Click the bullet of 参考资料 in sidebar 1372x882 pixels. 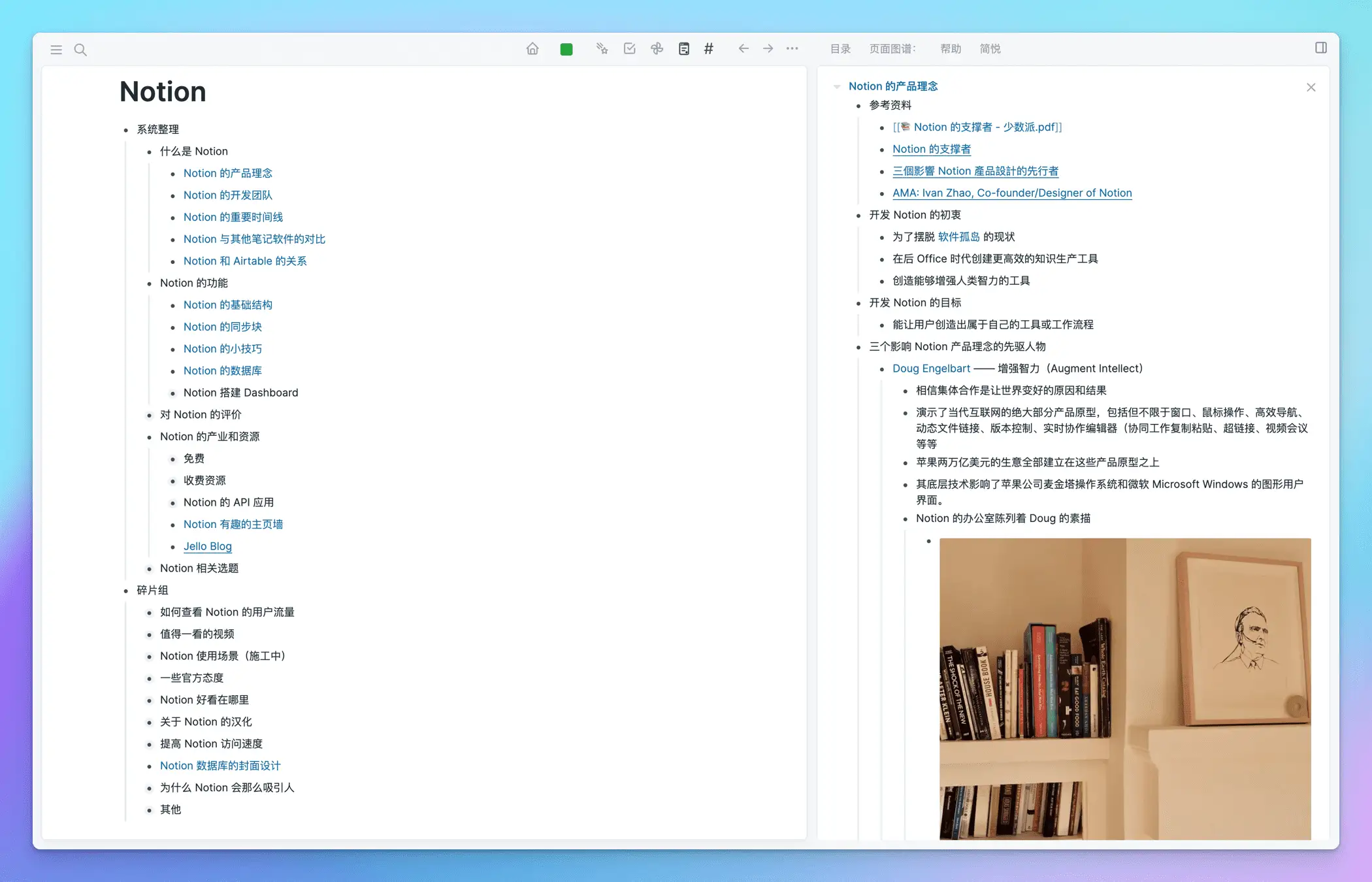pyautogui.click(x=858, y=106)
